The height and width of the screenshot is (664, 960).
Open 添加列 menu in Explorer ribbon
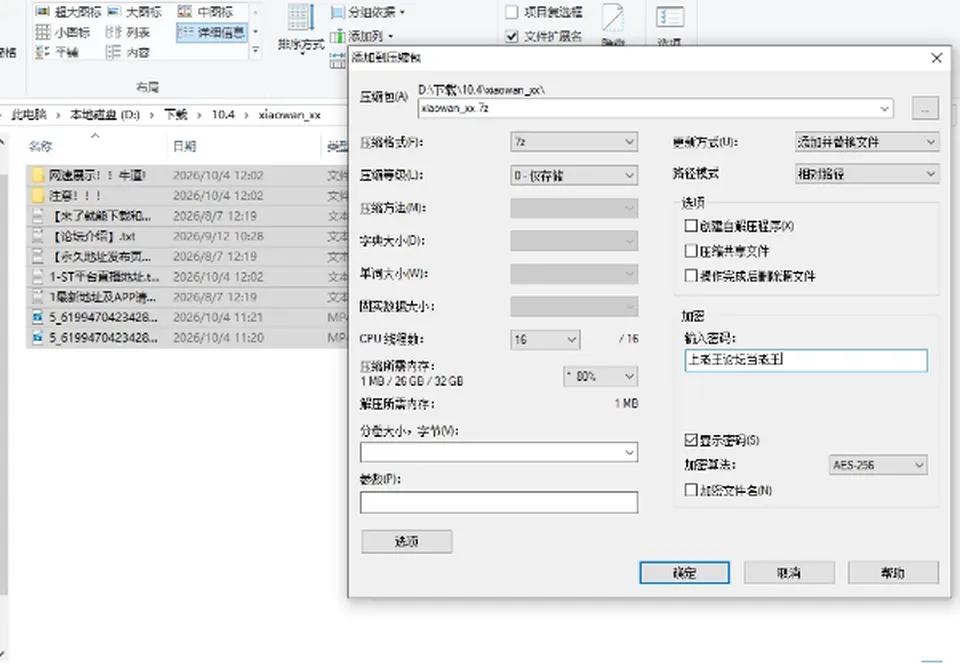[x=362, y=37]
